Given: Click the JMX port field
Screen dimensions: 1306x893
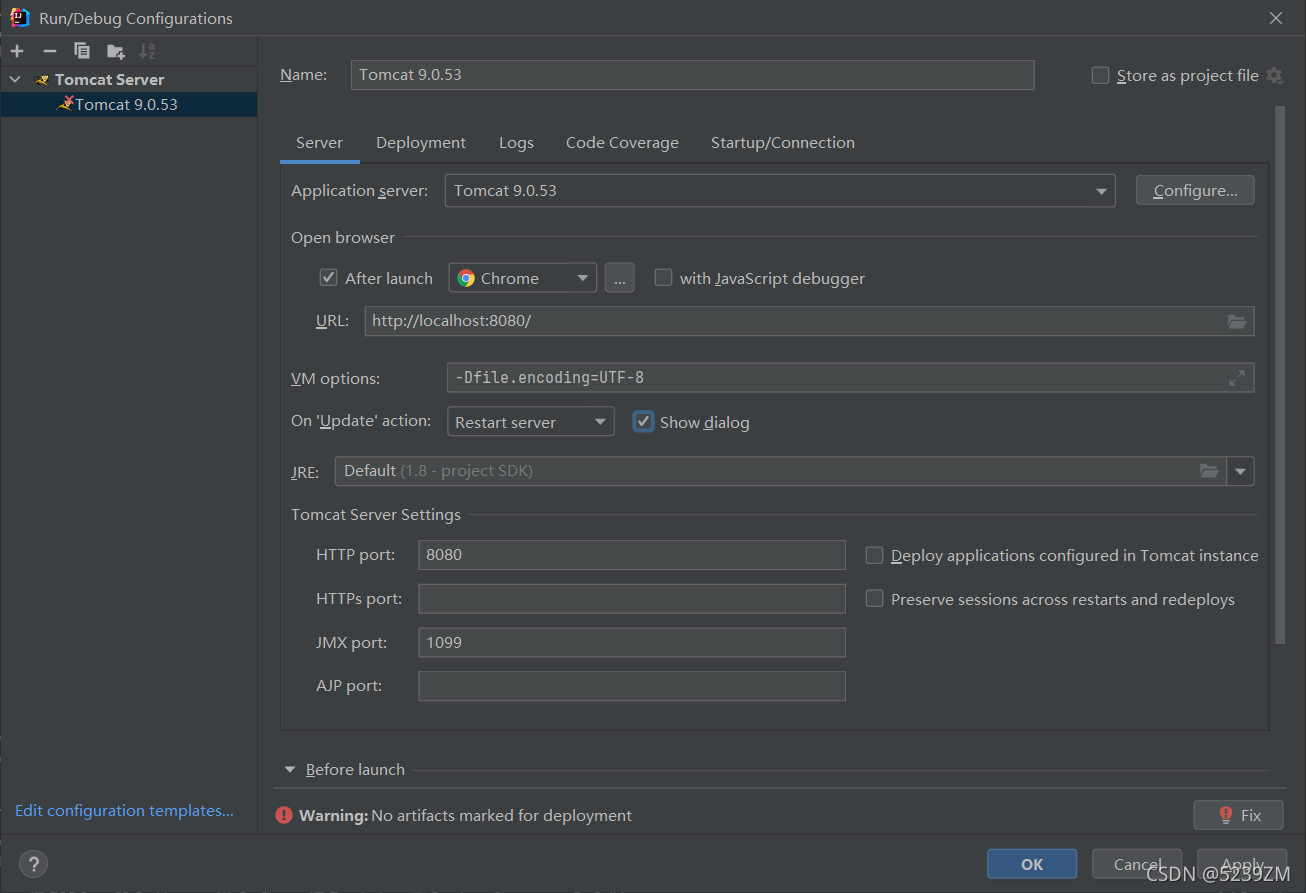Looking at the screenshot, I should (x=632, y=642).
